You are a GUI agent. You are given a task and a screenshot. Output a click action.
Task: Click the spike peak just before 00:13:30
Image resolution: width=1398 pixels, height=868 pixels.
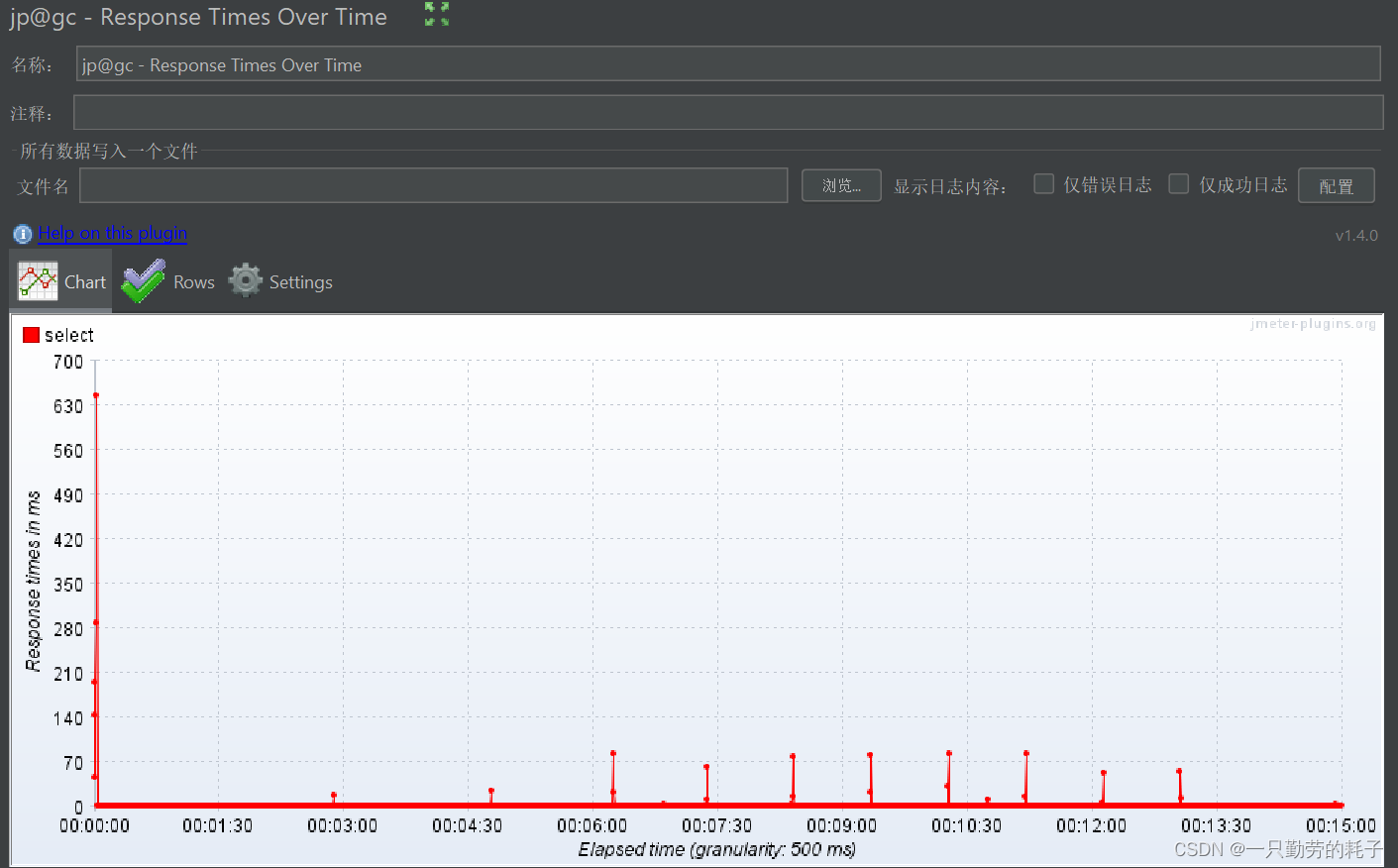(x=1179, y=771)
